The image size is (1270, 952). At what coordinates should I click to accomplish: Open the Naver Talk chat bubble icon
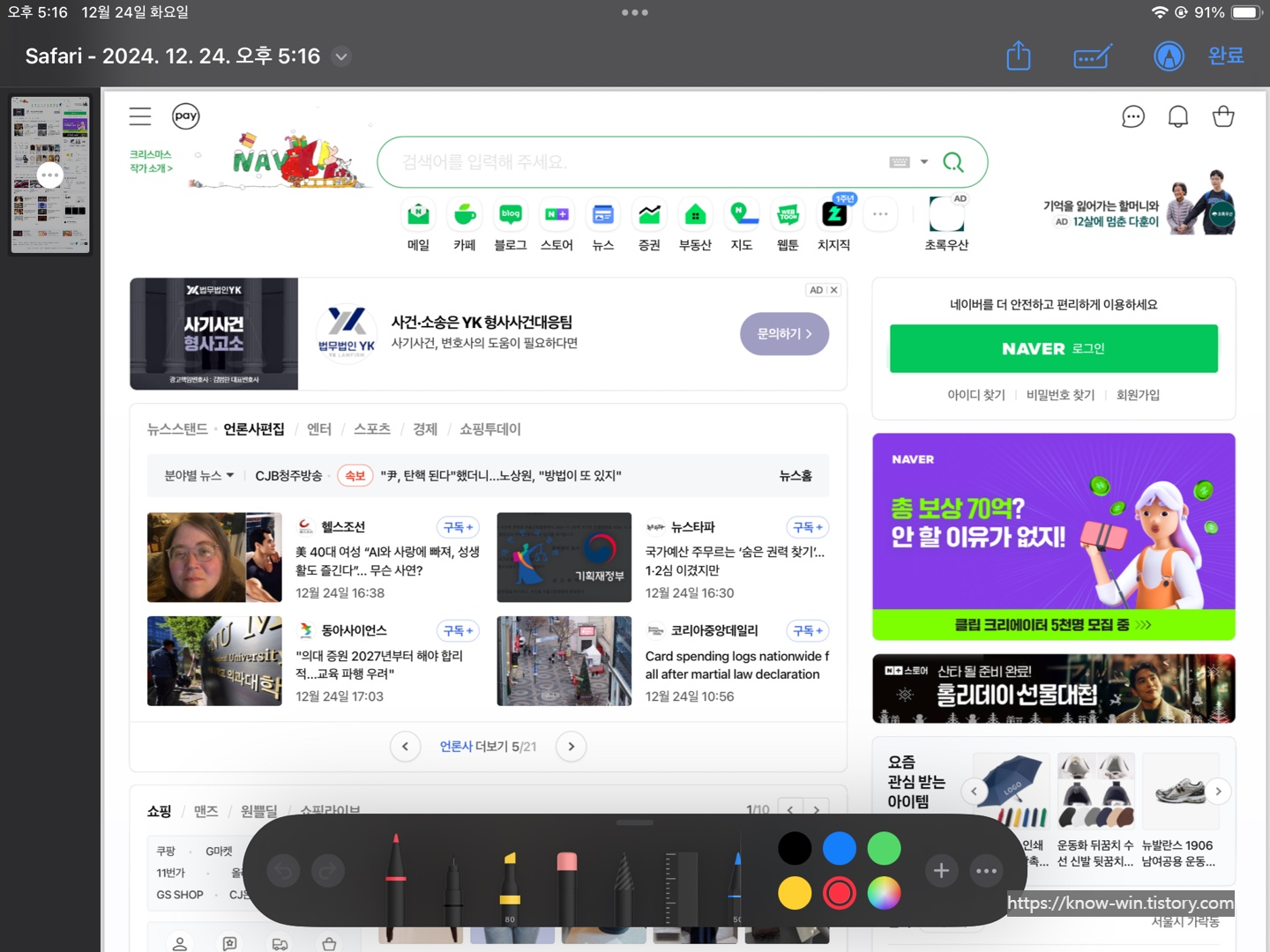tap(1133, 116)
